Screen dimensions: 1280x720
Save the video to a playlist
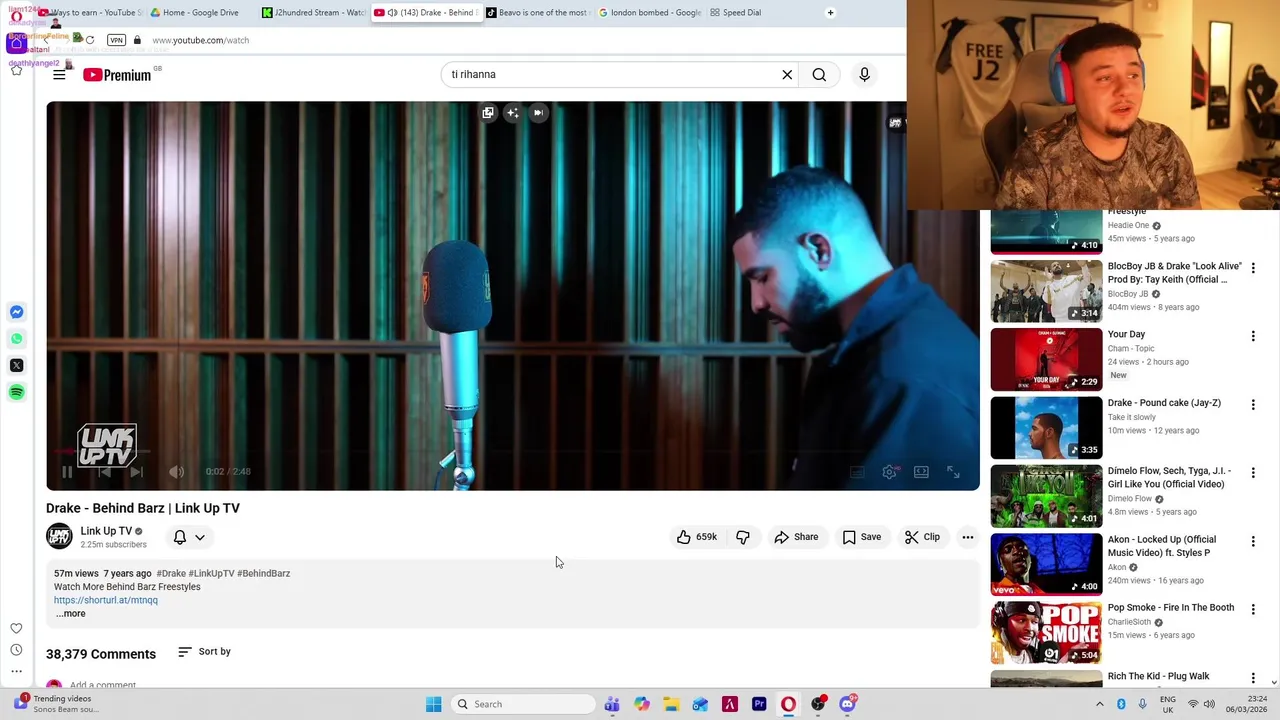(861, 537)
